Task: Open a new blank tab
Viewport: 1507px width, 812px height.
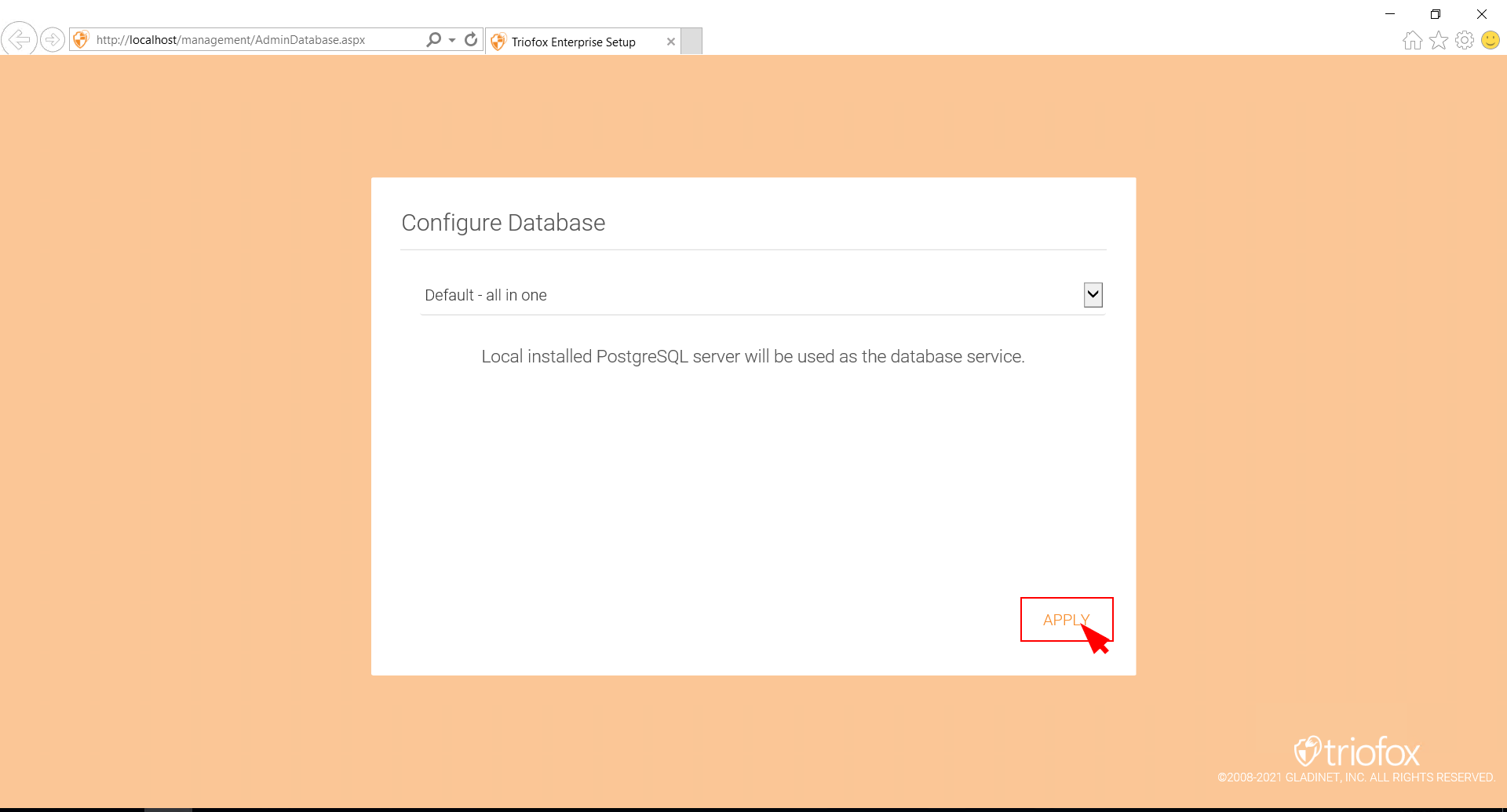Action: [x=691, y=42]
